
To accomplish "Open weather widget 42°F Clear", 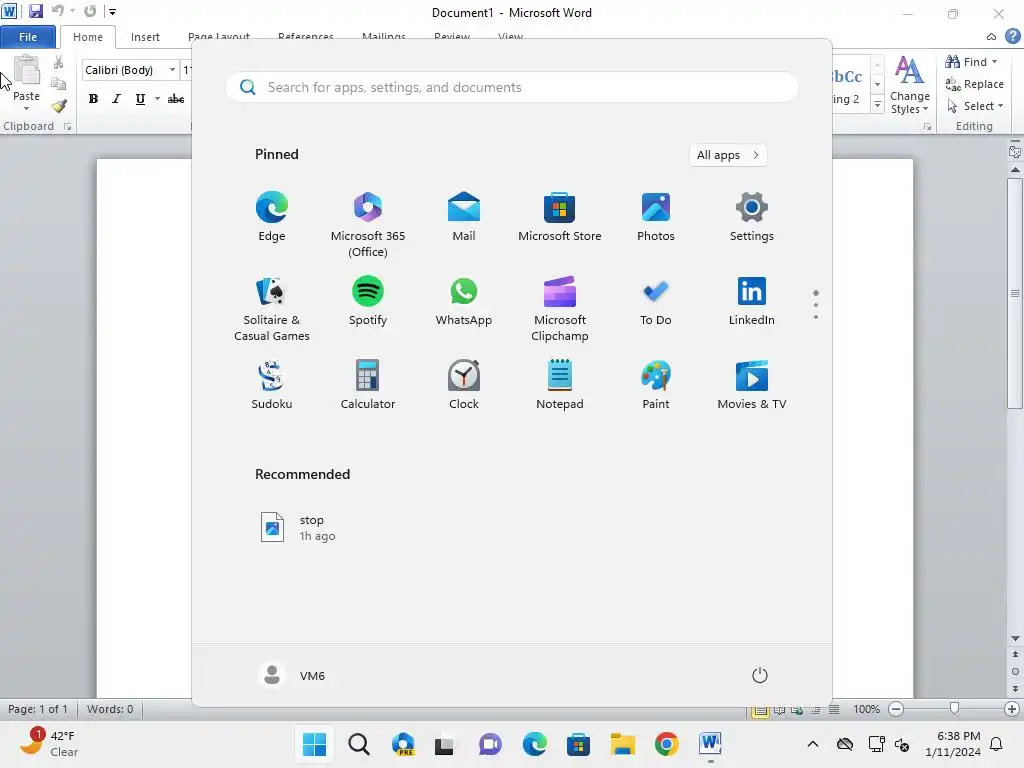I will tap(49, 744).
